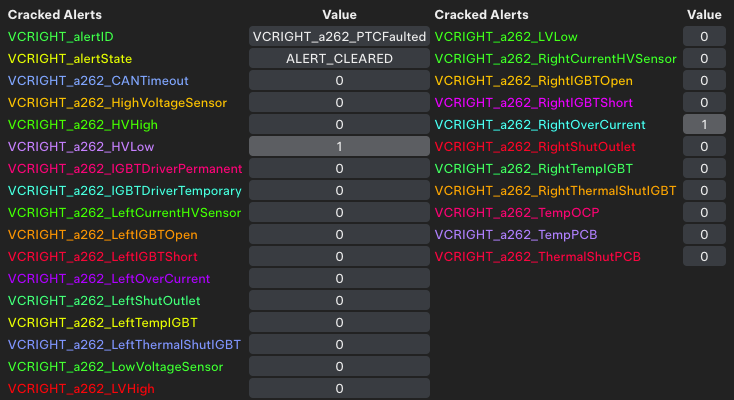The width and height of the screenshot is (734, 400).
Task: Click the VCRIGHT_a262_RightIGBTShort signal label
Action: tap(534, 102)
